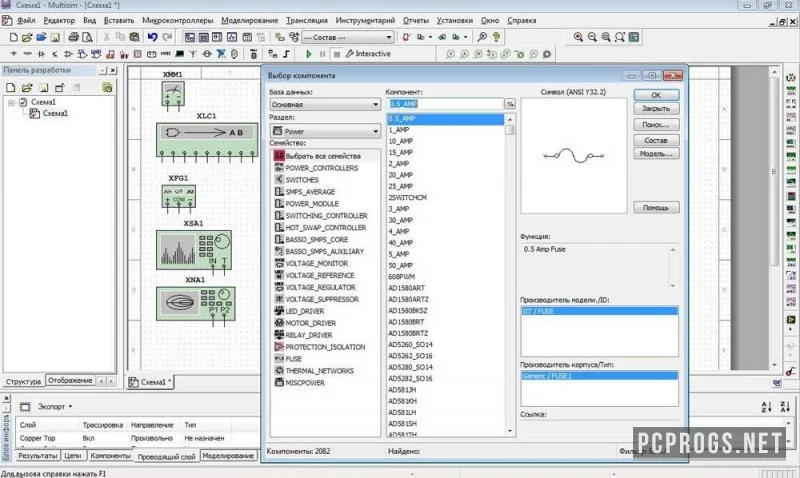800x478 pixels.
Task: Select Выбрать все семейства entry
Action: tap(322, 156)
